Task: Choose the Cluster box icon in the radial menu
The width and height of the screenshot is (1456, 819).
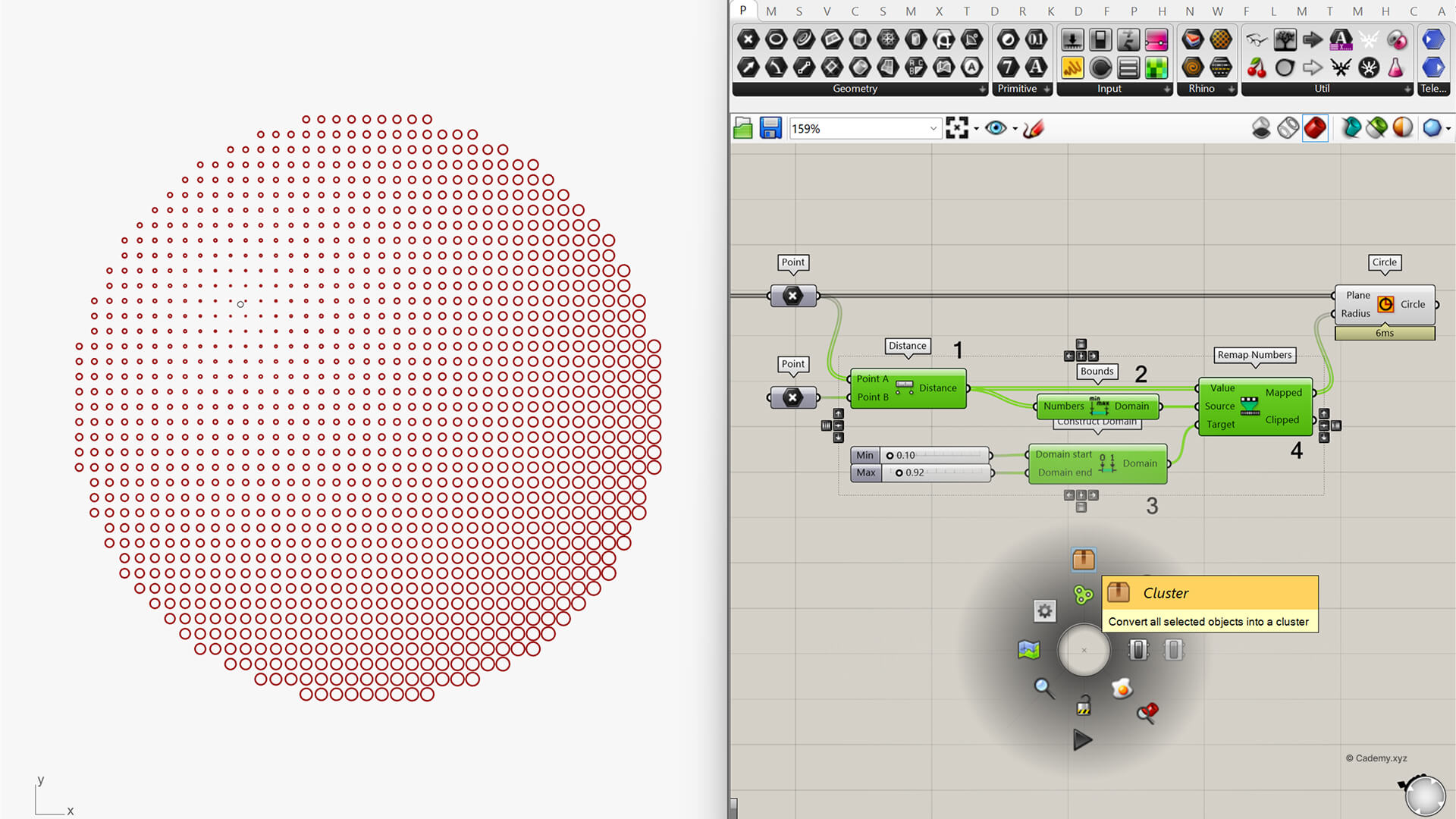Action: tap(1084, 560)
